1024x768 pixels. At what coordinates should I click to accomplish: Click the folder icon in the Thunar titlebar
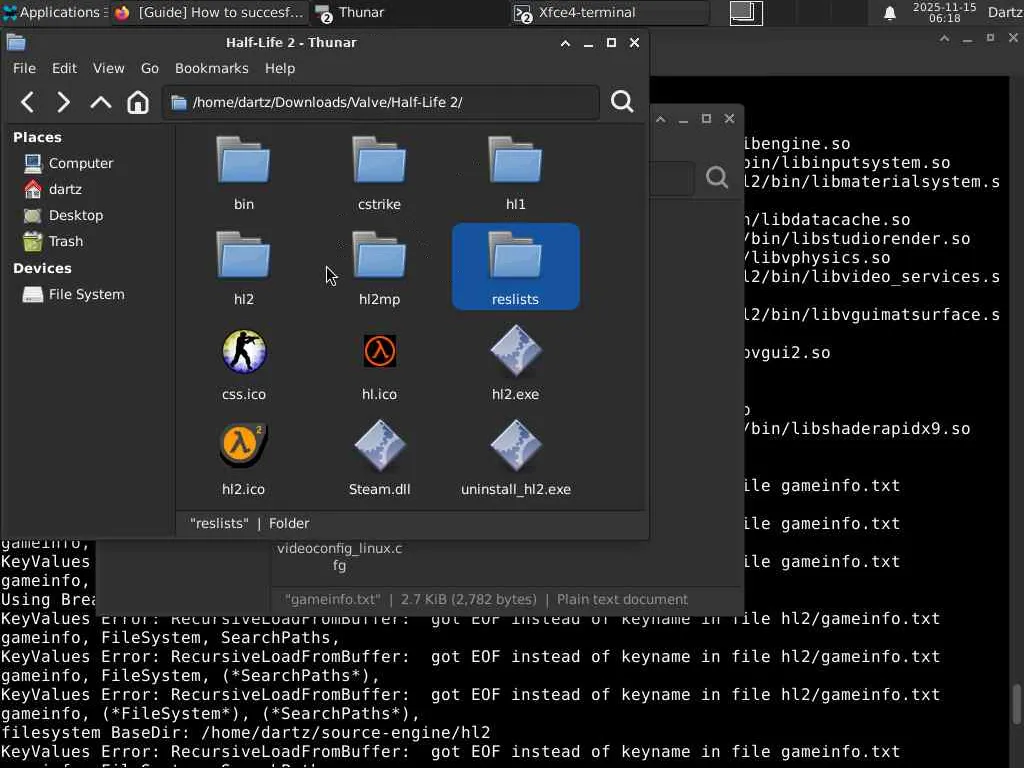tap(16, 42)
